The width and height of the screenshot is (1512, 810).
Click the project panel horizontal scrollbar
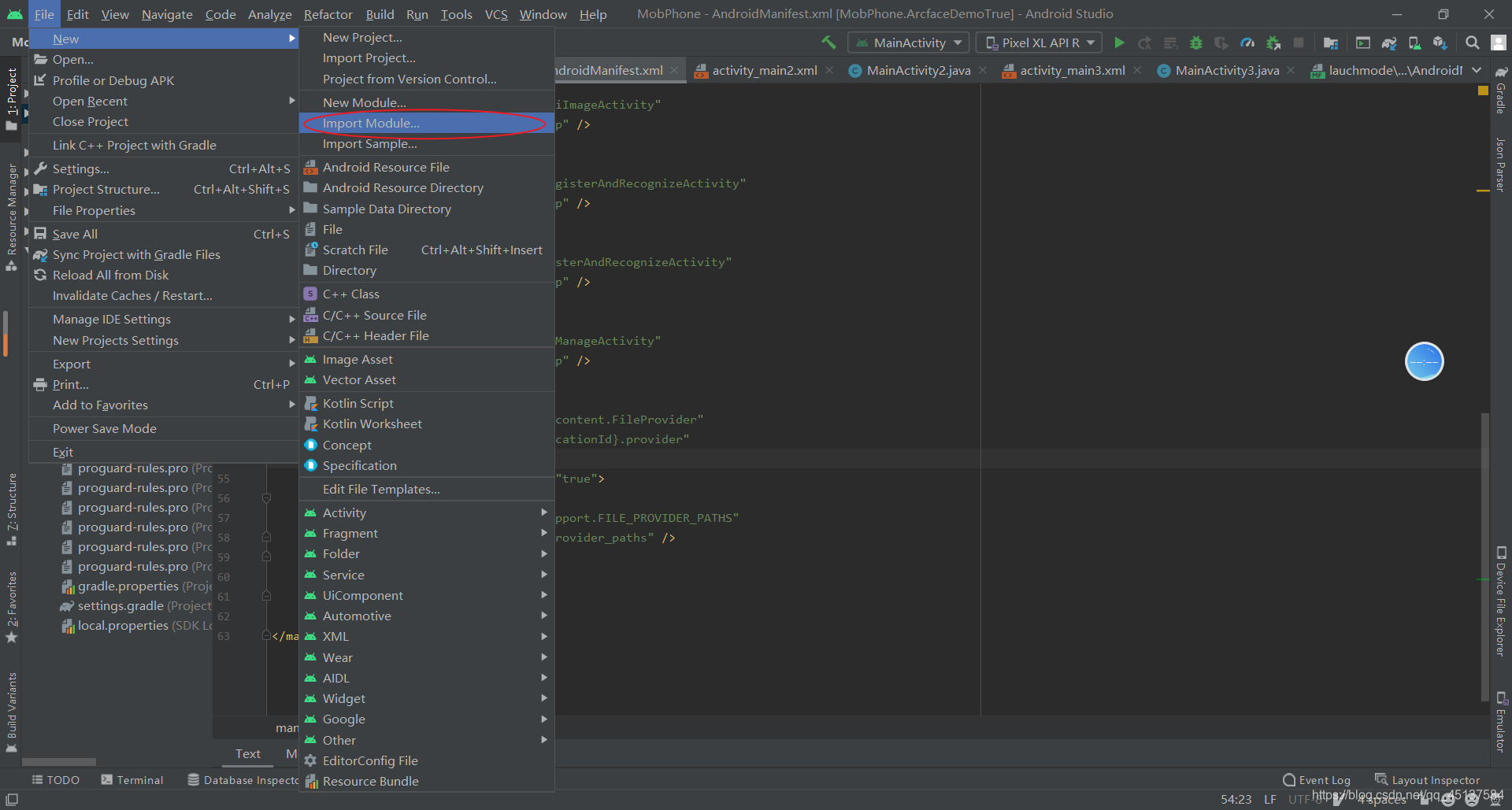click(59, 762)
